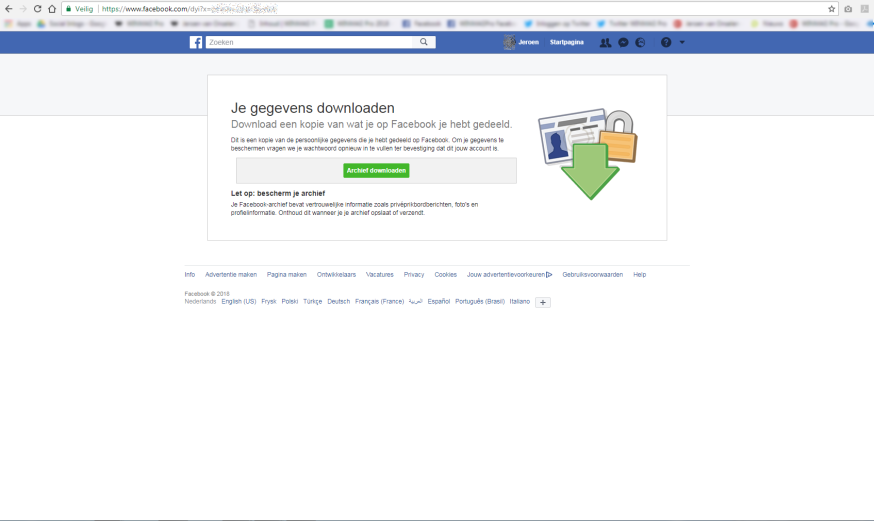Open Help footer link
Viewport: 874px width, 521px height.
click(639, 275)
